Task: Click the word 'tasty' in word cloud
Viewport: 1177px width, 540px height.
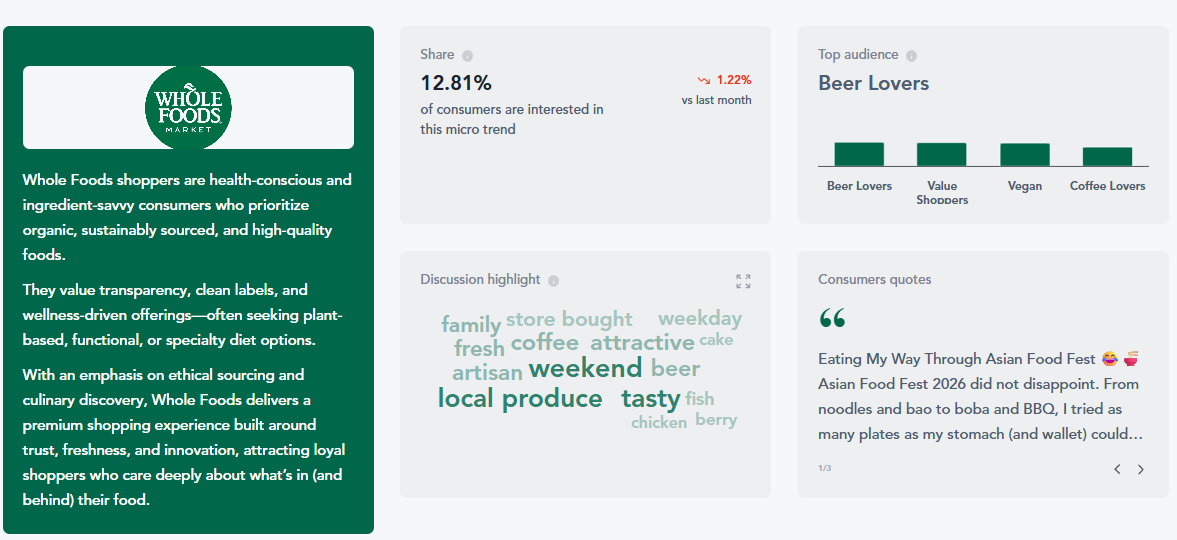Action: (651, 398)
